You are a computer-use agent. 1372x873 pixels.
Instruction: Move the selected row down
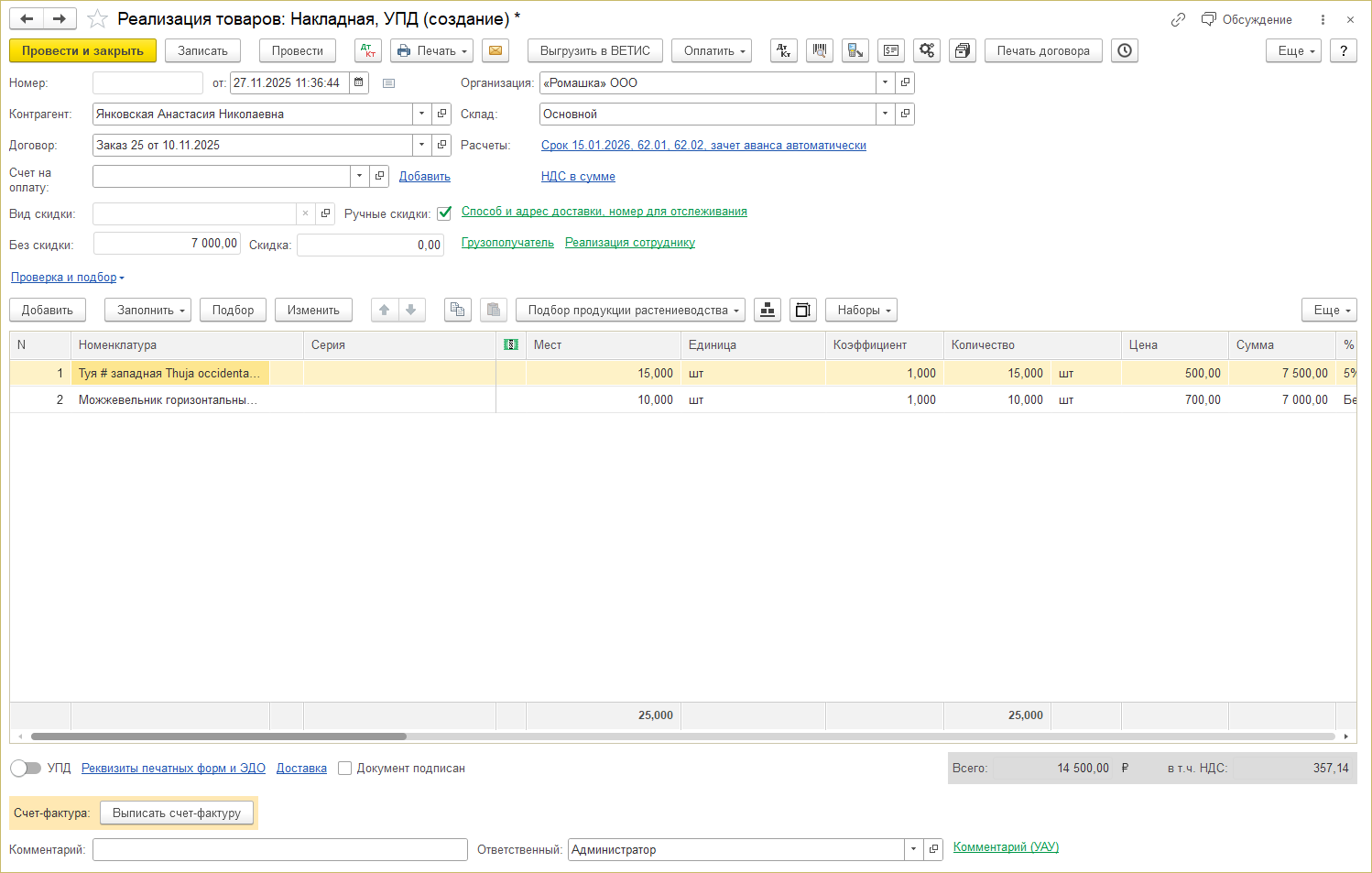[411, 311]
